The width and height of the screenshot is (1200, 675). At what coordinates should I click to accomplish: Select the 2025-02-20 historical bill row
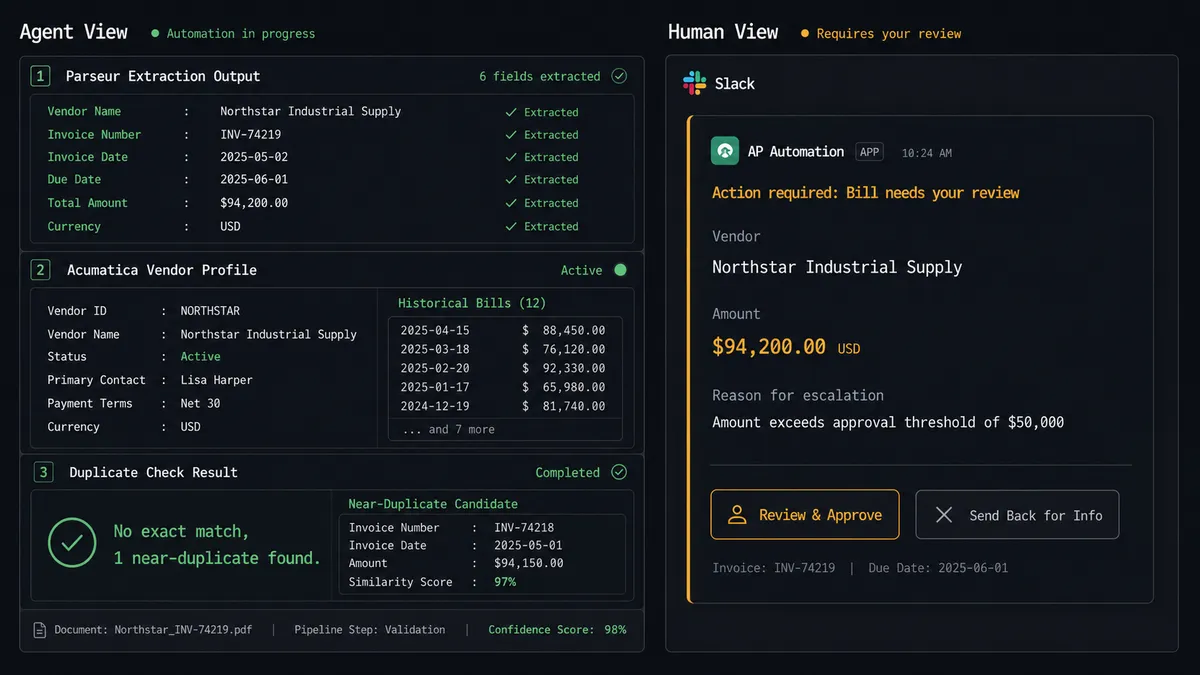(x=503, y=368)
